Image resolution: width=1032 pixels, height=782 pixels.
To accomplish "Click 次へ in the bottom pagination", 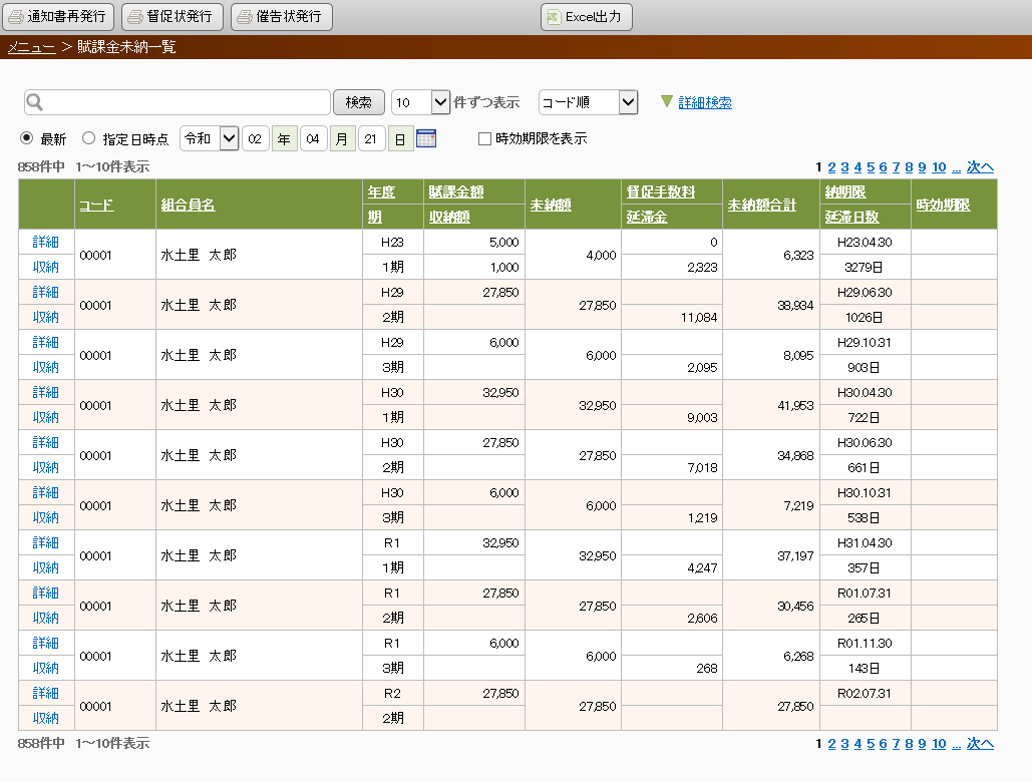I will [980, 744].
